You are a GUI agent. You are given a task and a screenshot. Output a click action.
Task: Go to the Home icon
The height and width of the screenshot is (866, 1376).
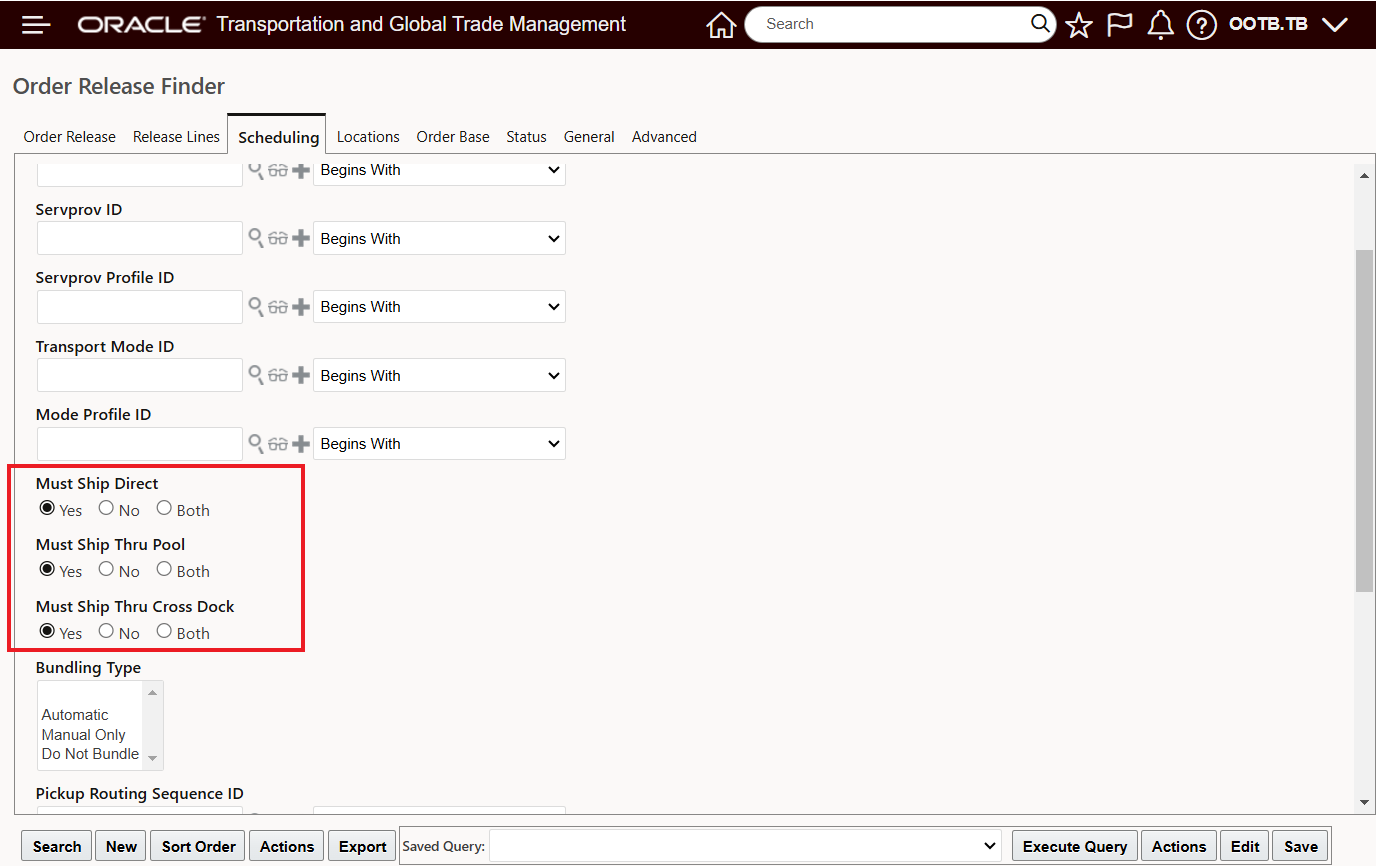click(721, 25)
